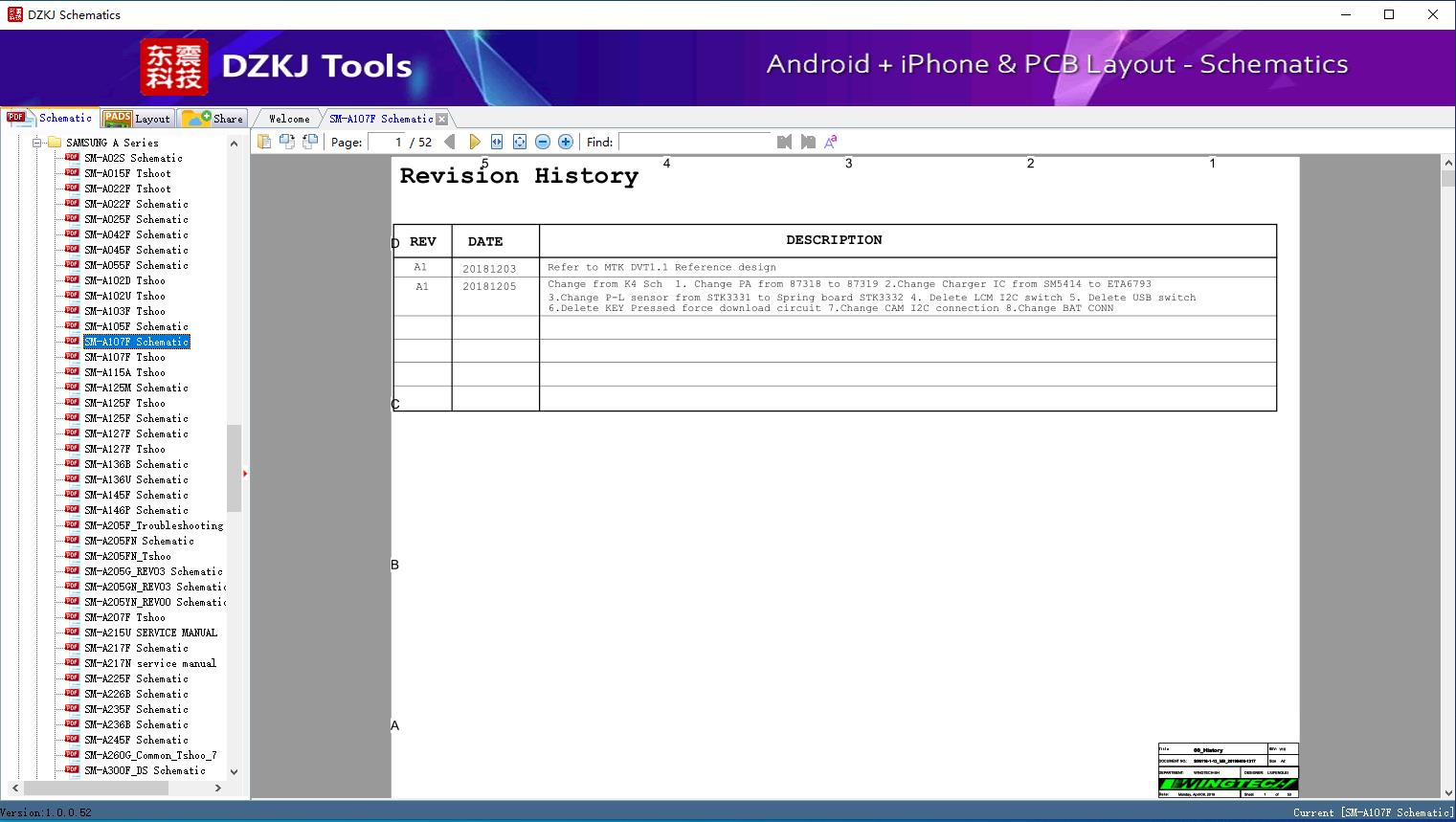Close the SM-A107F Schematic tab
This screenshot has height=822, width=1456.
[441, 119]
